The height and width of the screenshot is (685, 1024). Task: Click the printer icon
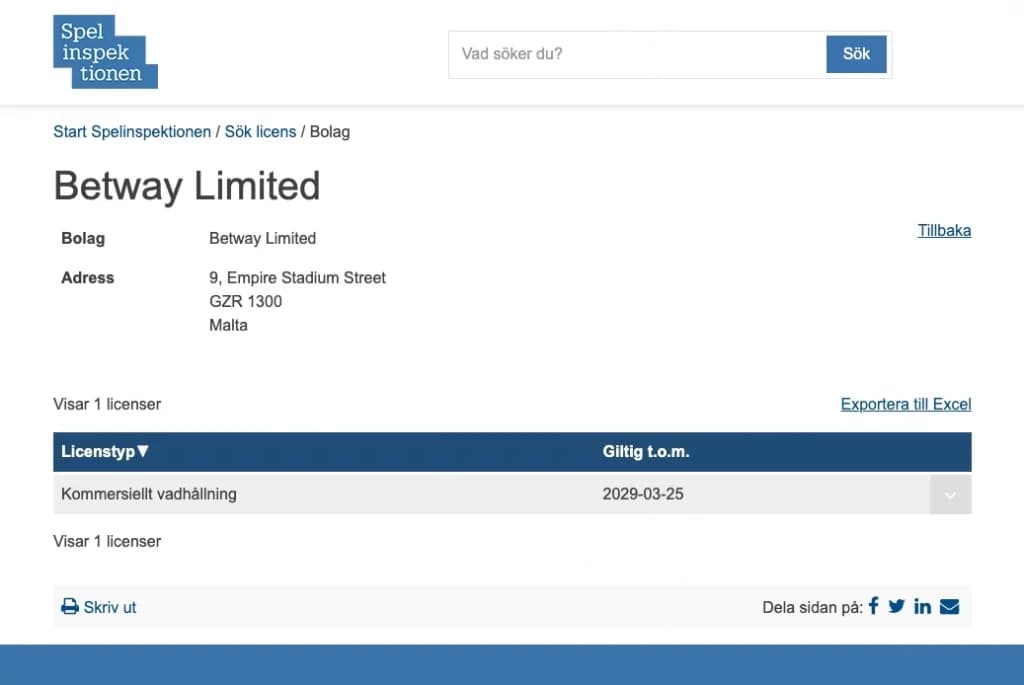70,607
